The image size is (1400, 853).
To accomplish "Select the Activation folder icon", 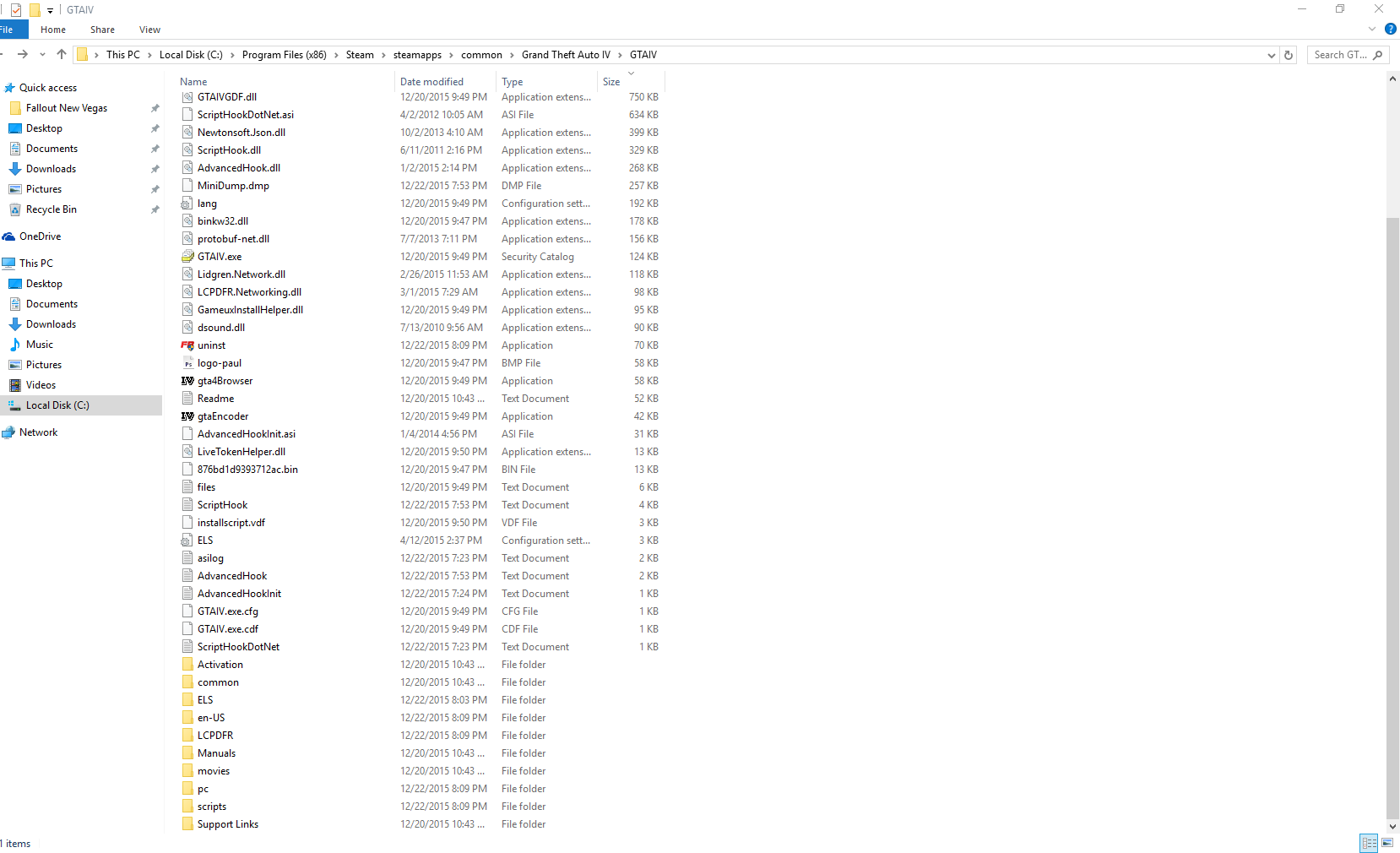I will point(187,665).
